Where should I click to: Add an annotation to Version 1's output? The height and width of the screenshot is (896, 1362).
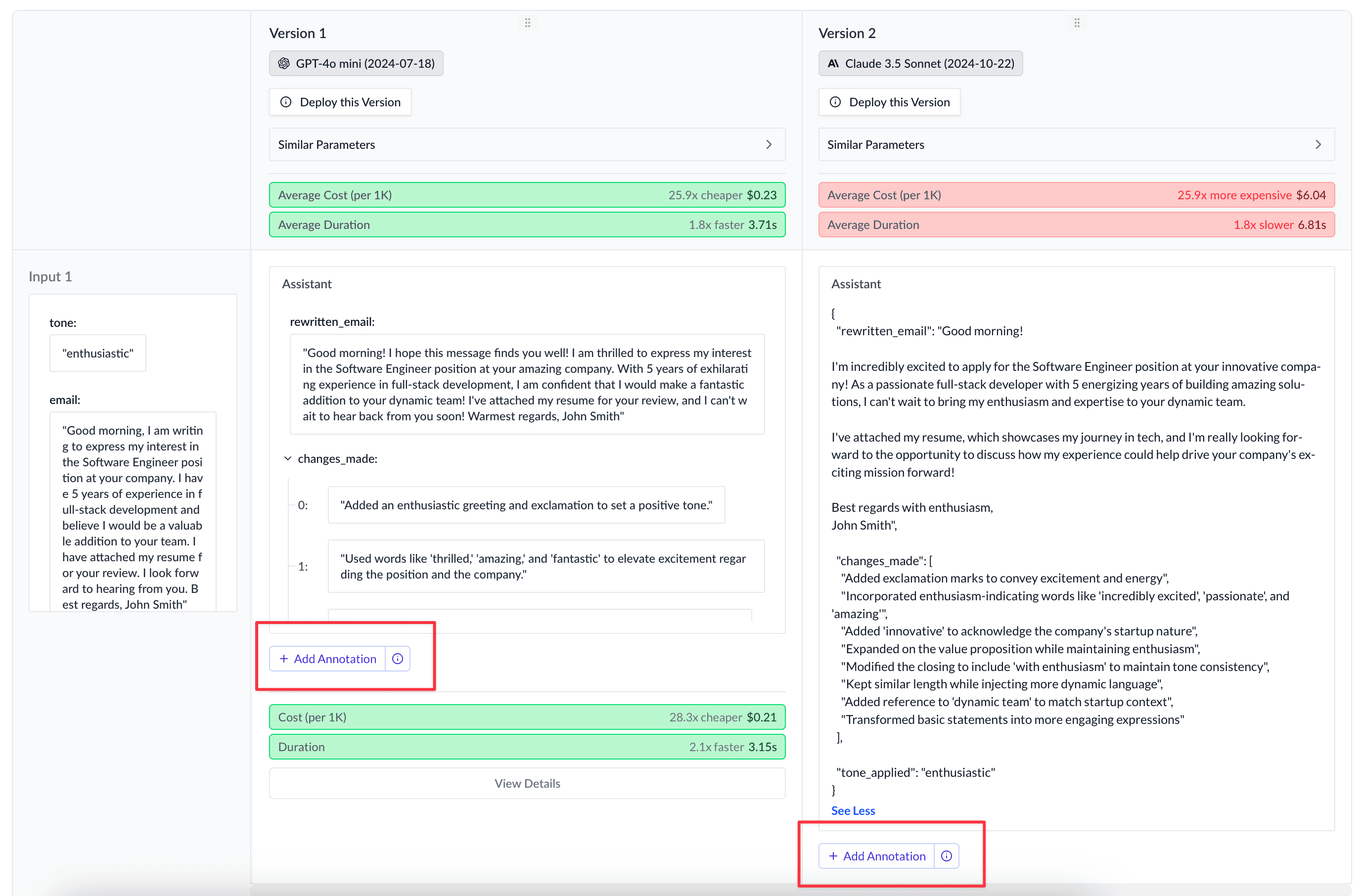click(x=327, y=659)
